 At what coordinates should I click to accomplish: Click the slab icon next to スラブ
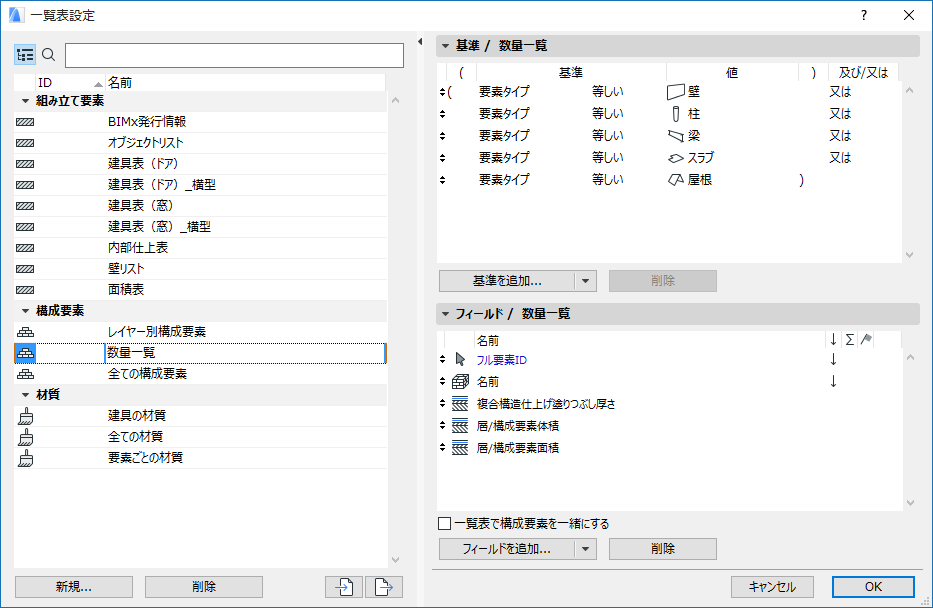[675, 158]
